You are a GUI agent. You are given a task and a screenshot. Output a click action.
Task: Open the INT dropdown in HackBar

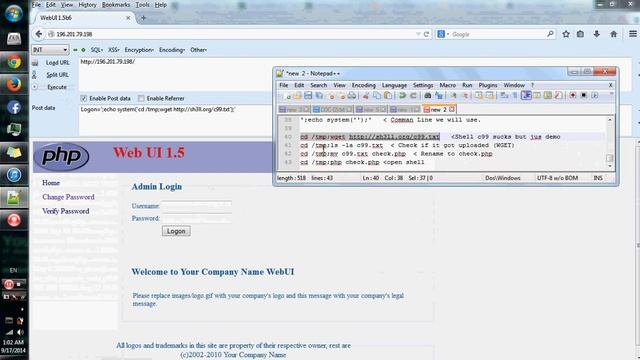[x=49, y=50]
